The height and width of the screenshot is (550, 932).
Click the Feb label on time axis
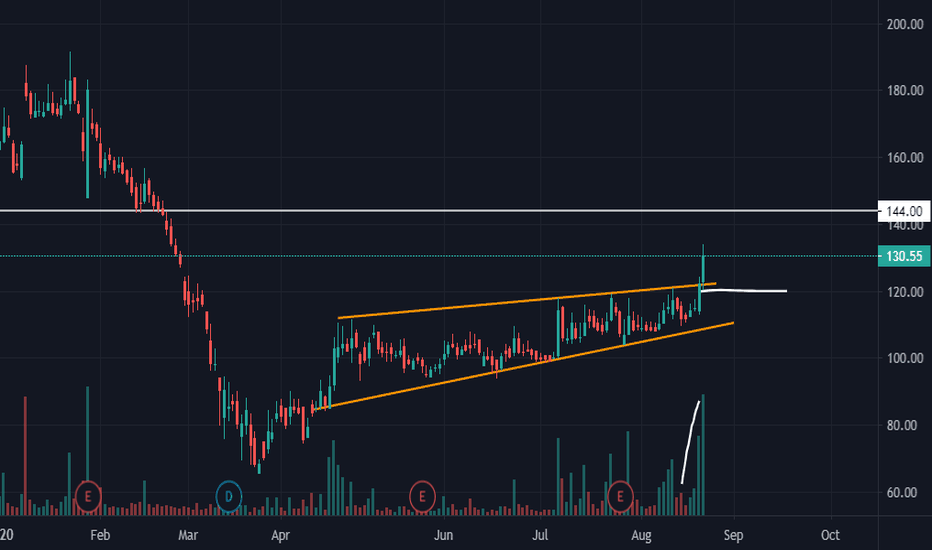click(x=100, y=535)
